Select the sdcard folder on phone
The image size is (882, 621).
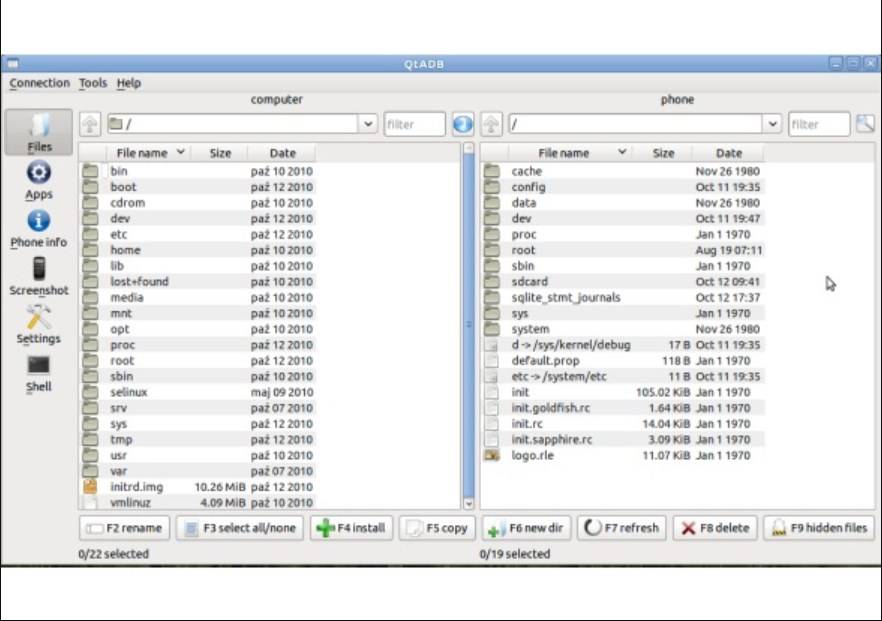pyautogui.click(x=530, y=282)
